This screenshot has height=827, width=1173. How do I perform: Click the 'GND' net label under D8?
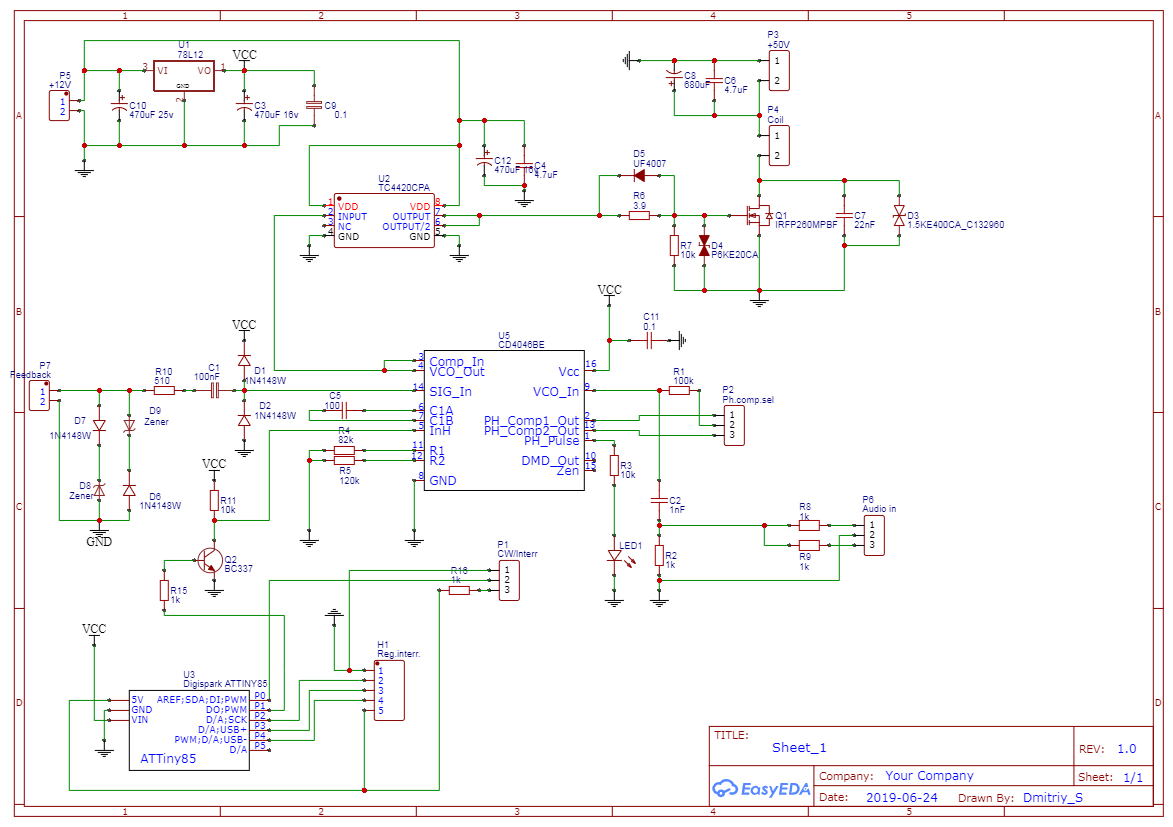click(99, 542)
